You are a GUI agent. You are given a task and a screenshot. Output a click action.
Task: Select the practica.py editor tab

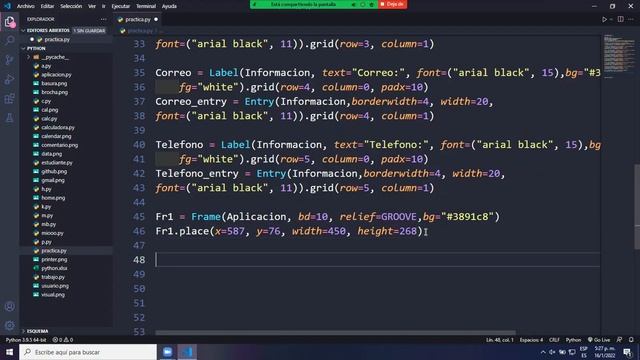(138, 19)
